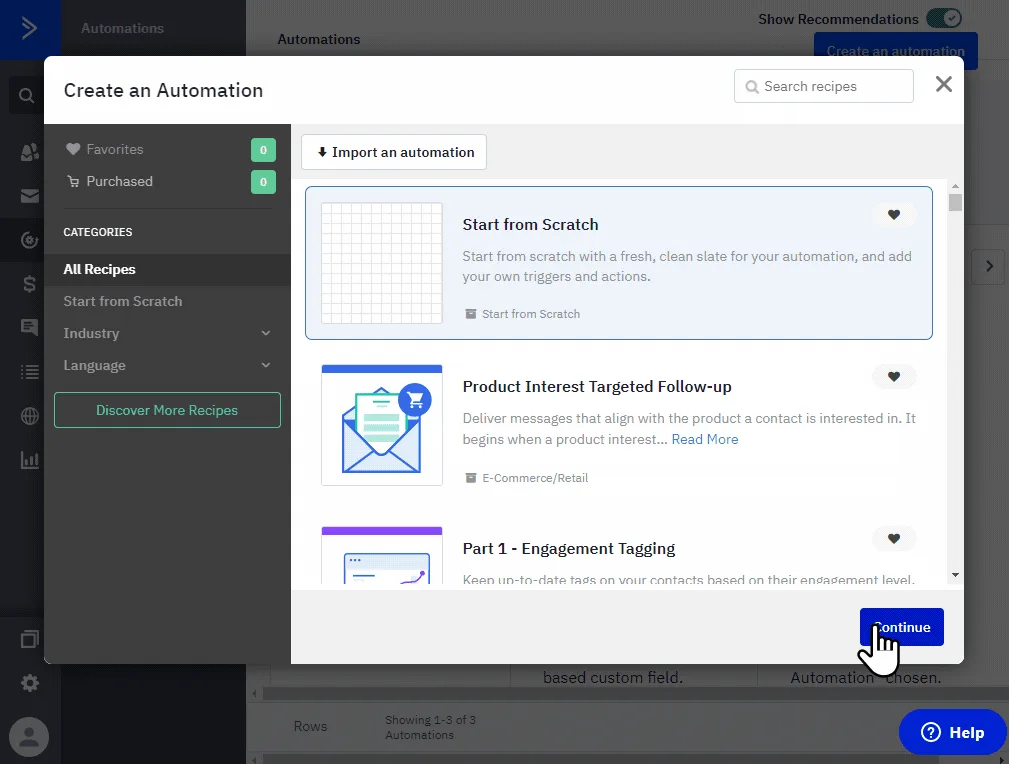Viewport: 1009px width, 764px height.
Task: Toggle the Show Recommendations switch
Action: pos(943,18)
